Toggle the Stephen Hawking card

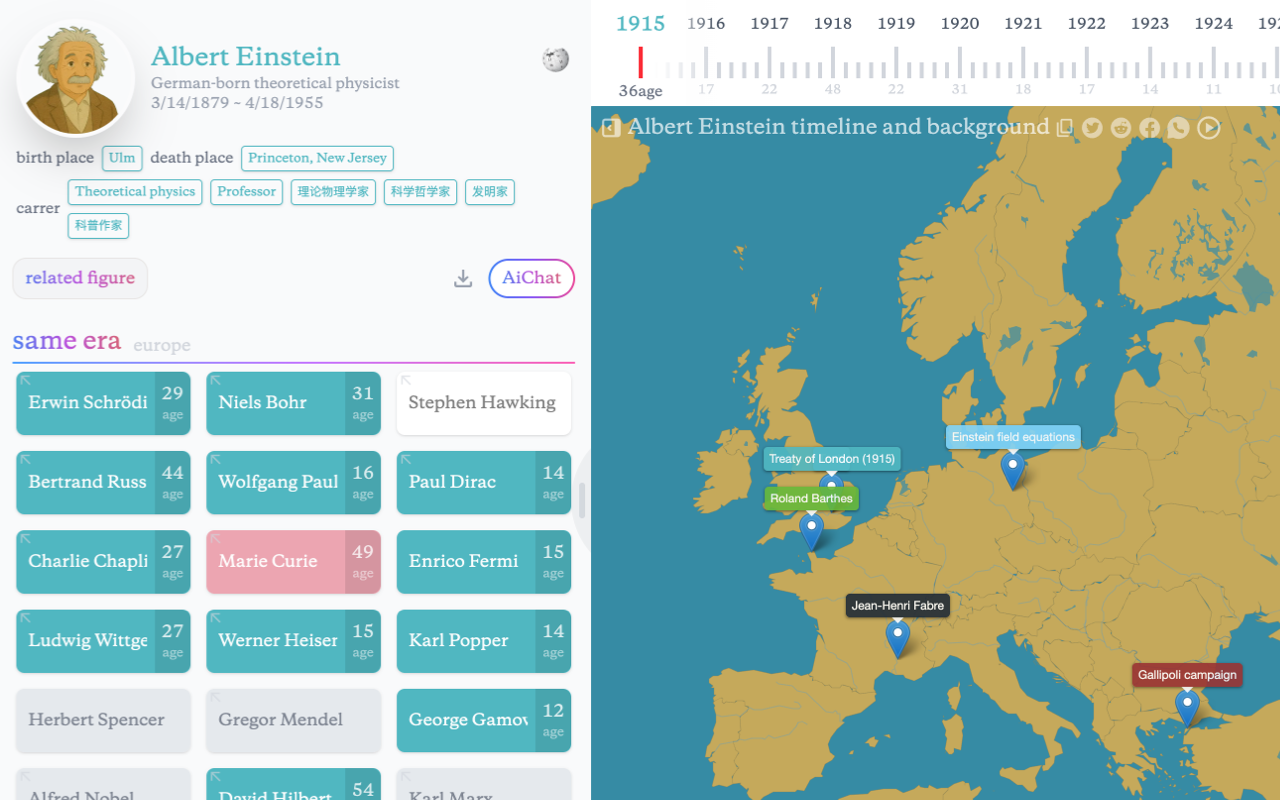(483, 403)
